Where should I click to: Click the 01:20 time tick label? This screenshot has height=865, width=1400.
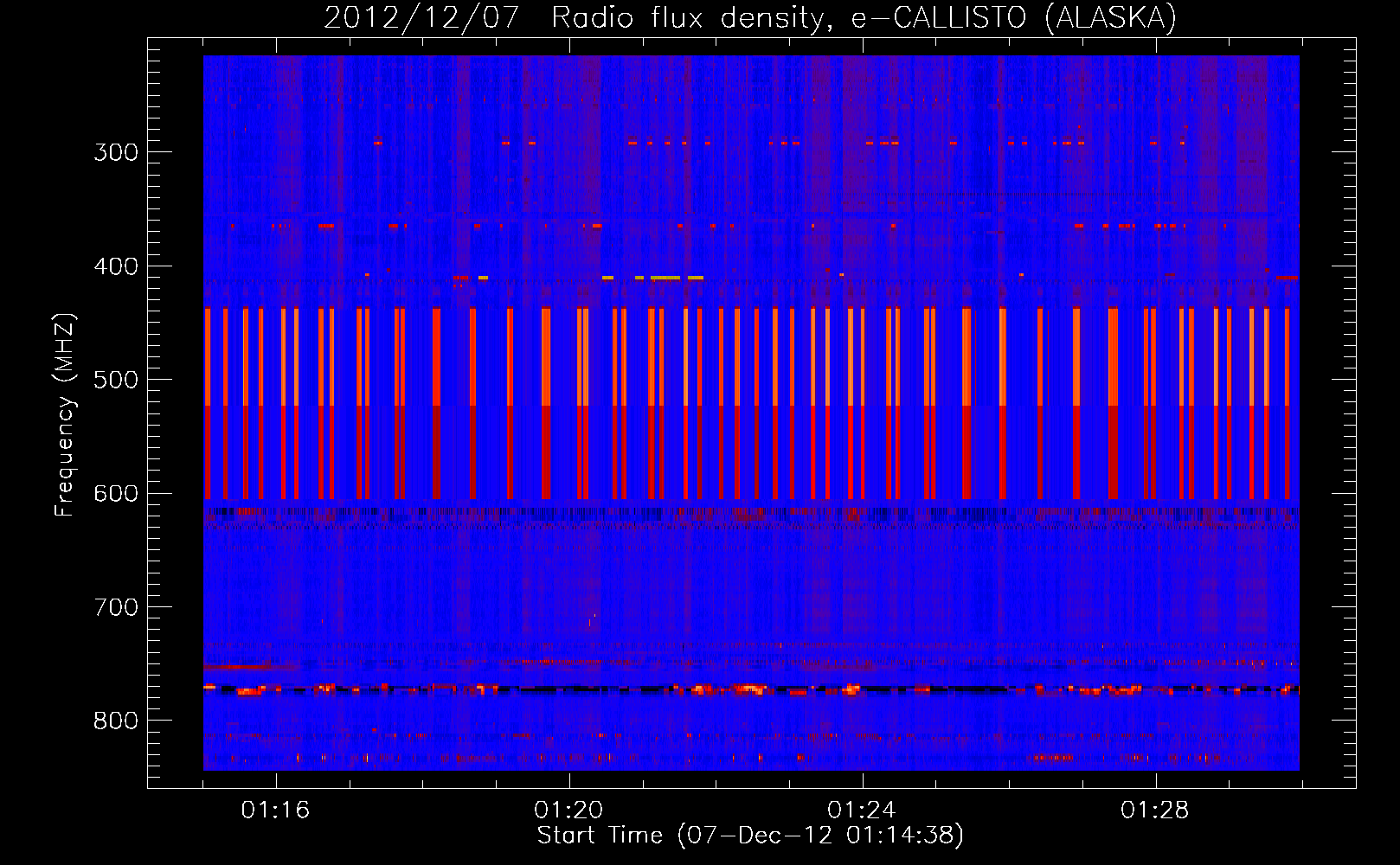coord(568,811)
